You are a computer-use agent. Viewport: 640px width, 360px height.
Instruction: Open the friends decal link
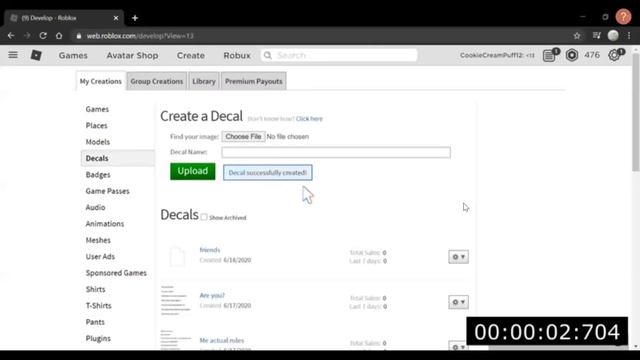click(210, 250)
